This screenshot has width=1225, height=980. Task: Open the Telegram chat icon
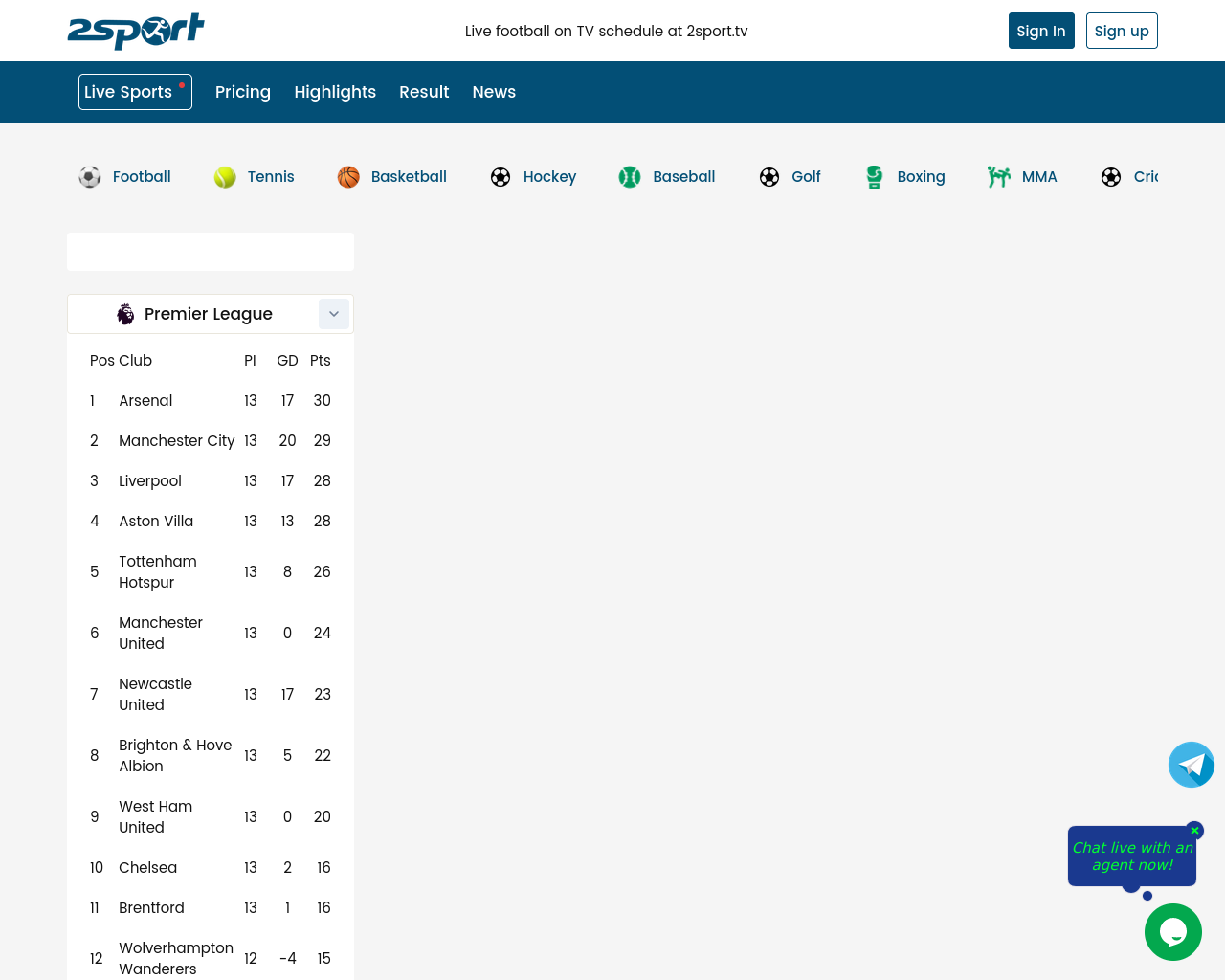(1192, 765)
